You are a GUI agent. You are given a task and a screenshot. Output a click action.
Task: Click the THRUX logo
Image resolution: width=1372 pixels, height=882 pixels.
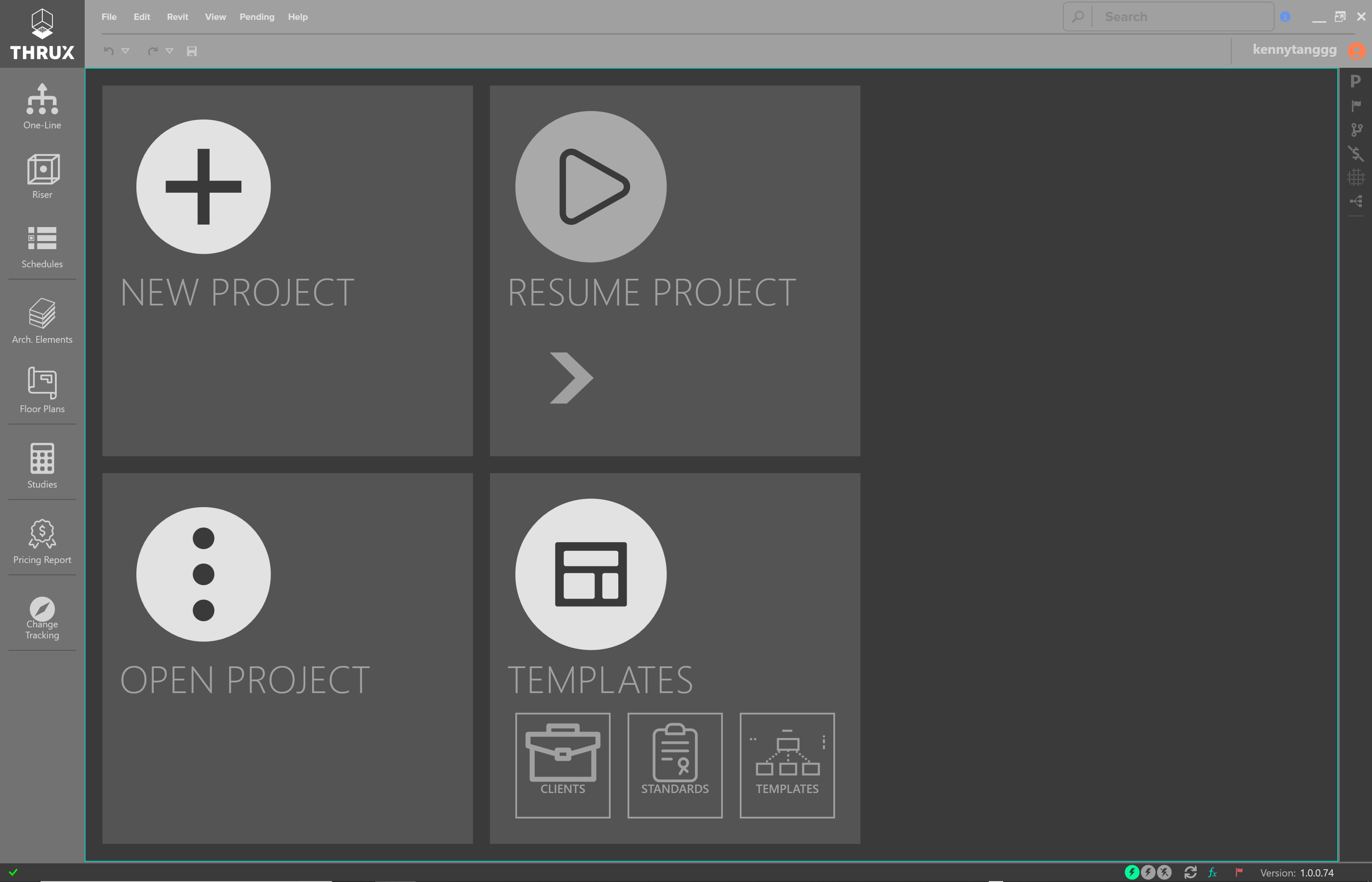(42, 34)
